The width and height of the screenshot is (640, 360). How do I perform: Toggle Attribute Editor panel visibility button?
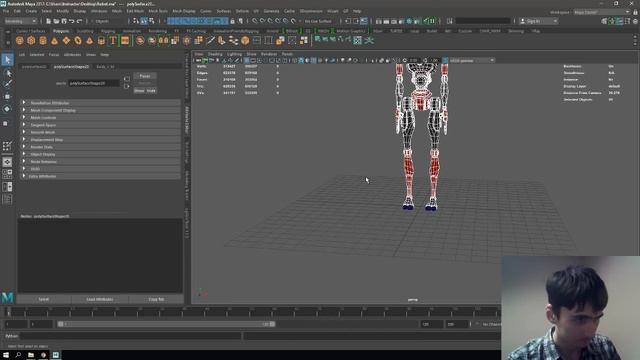click(x=619, y=21)
